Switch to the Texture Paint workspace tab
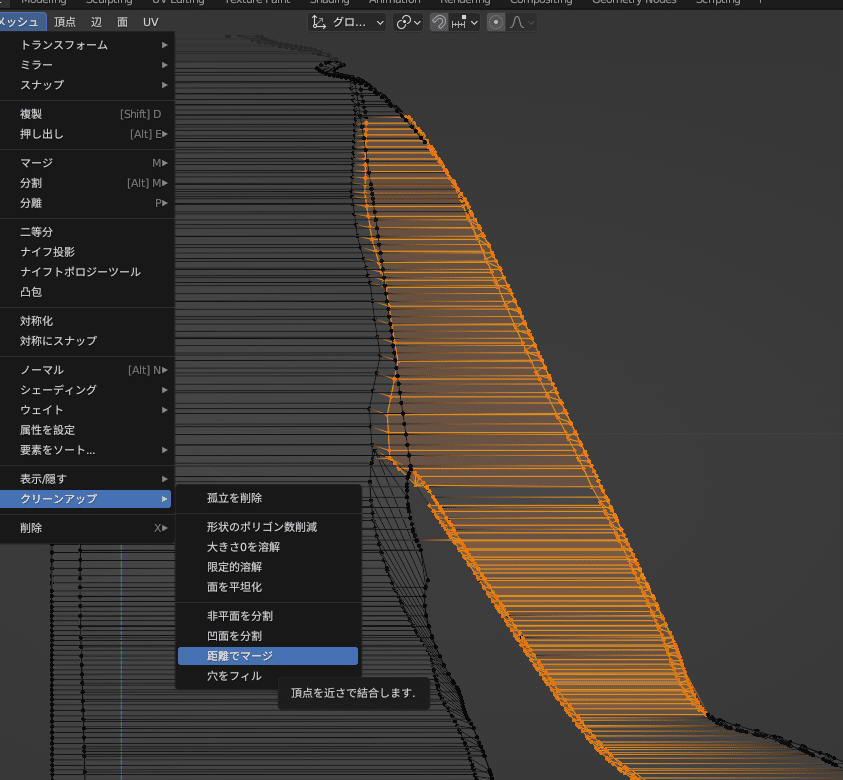The height and width of the screenshot is (780, 843). (x=257, y=2)
